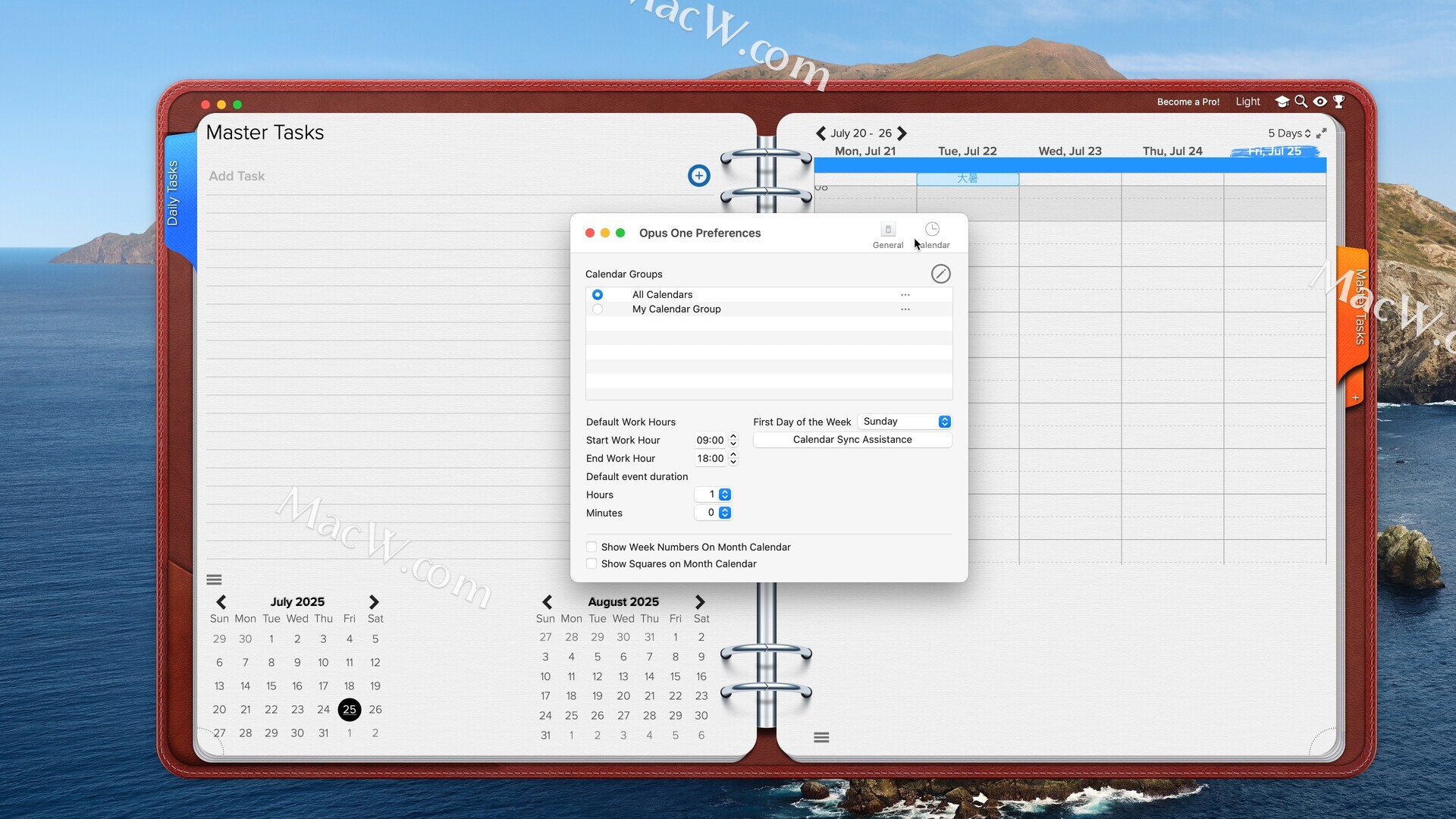Viewport: 1456px width, 819px height.
Task: Enable Show Week Numbers On Month Calendar
Action: [x=591, y=547]
